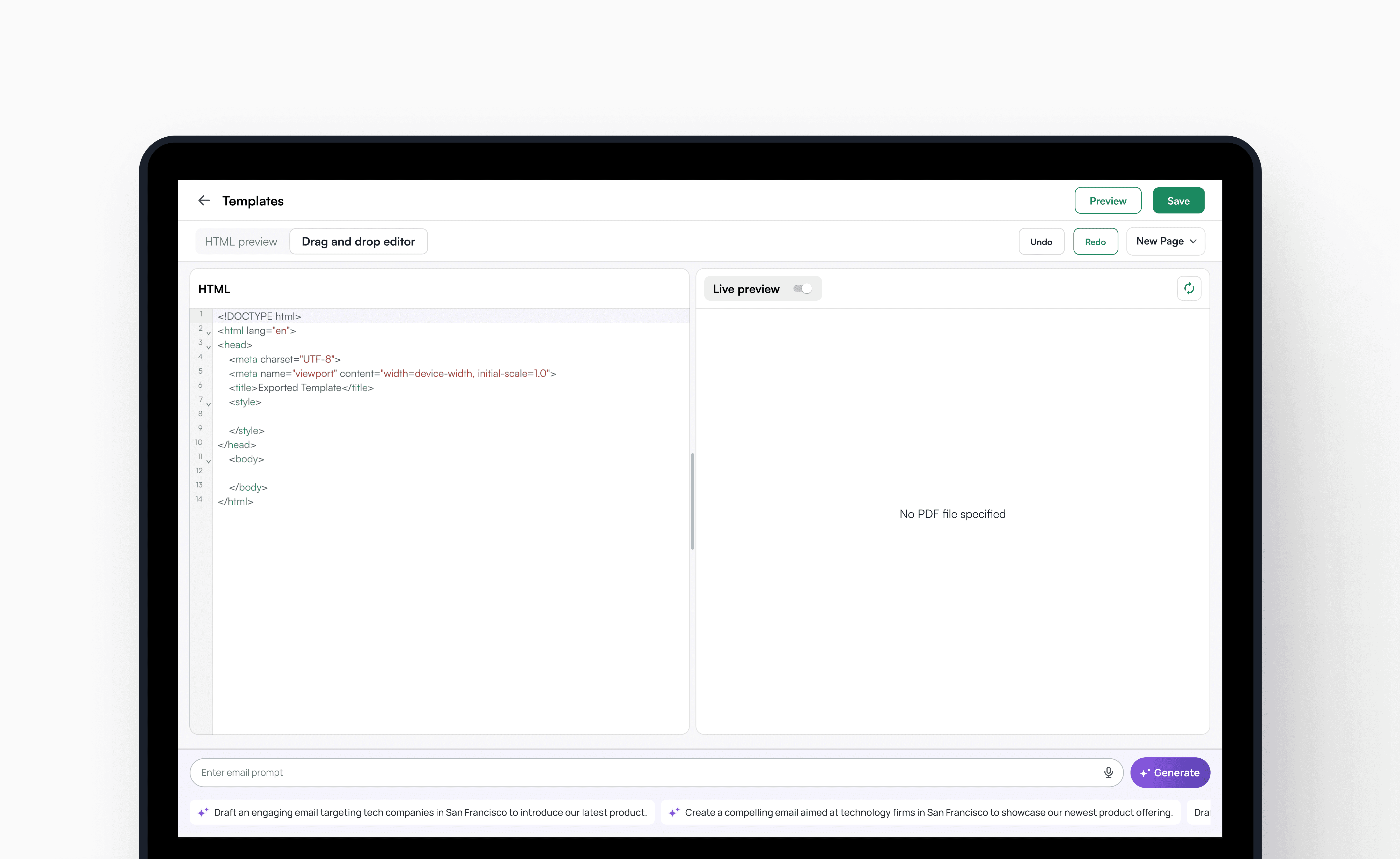Pick the 'Draft an engaging email' suggestion
The height and width of the screenshot is (859, 1400).
click(422, 812)
